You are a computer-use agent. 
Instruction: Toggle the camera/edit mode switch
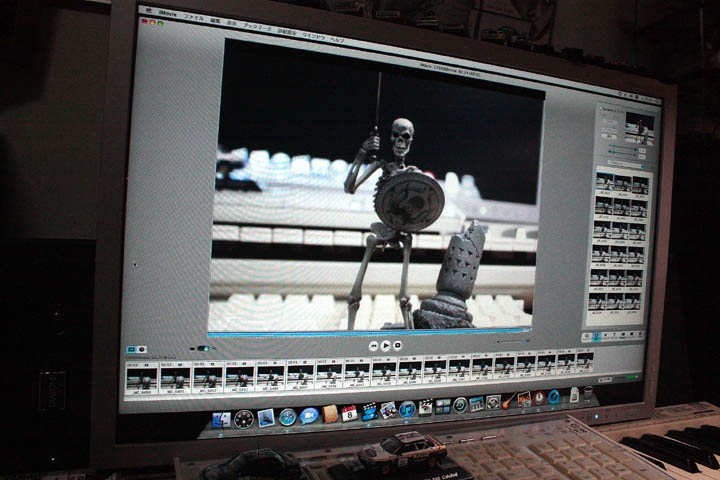click(x=204, y=349)
